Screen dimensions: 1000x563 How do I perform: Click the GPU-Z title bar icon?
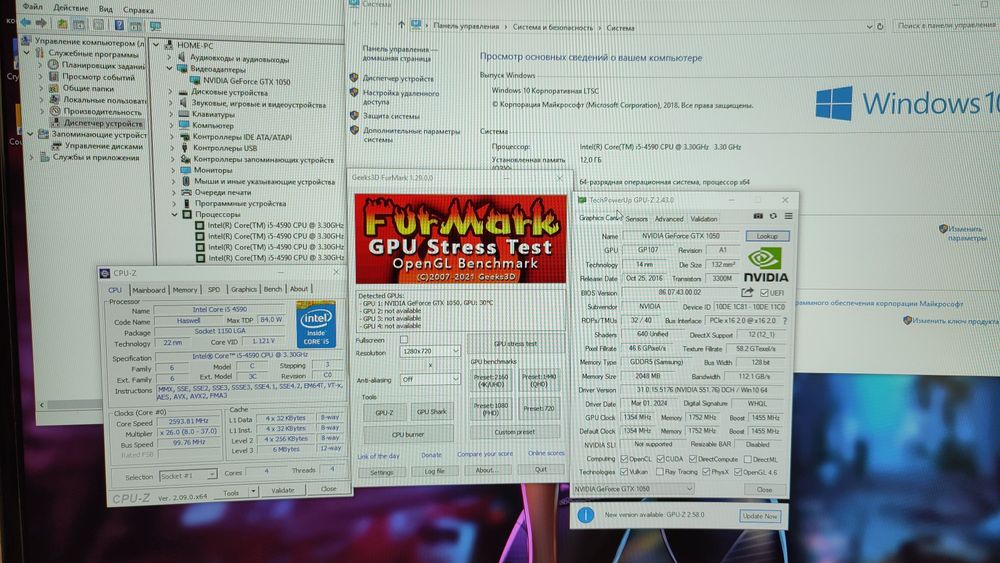tap(582, 200)
